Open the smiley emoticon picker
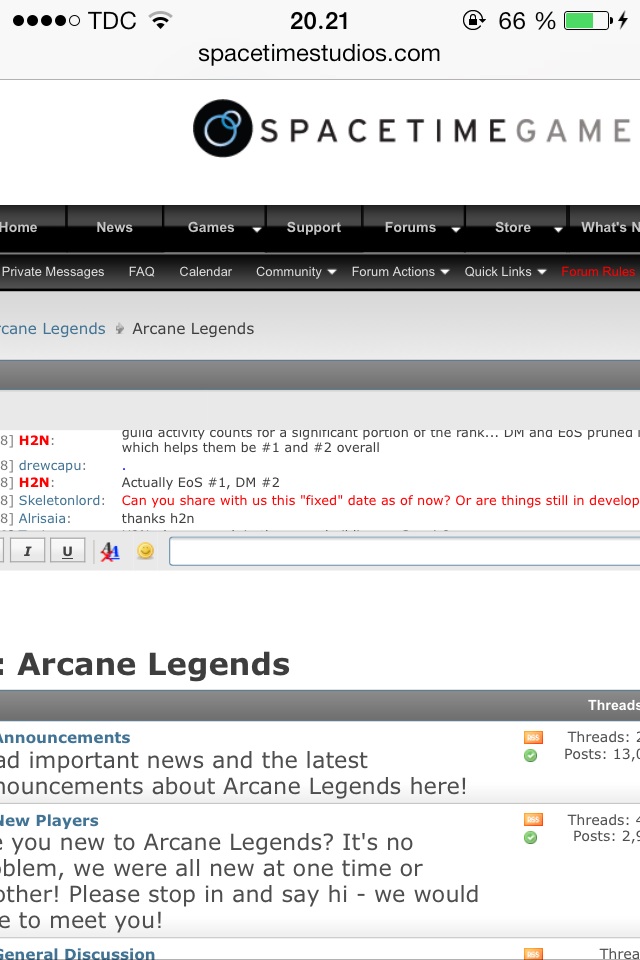 [x=145, y=551]
